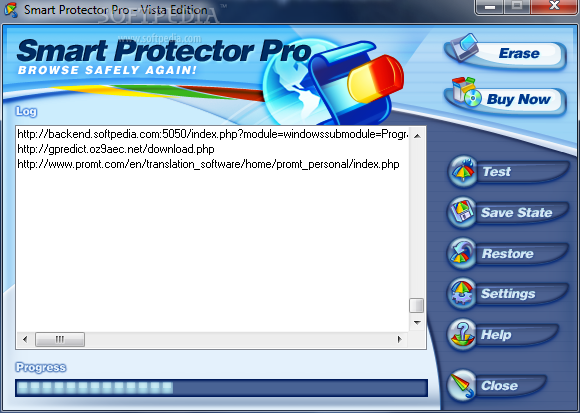Select the www.promt.com log entry
The width and height of the screenshot is (580, 413).
point(208,164)
